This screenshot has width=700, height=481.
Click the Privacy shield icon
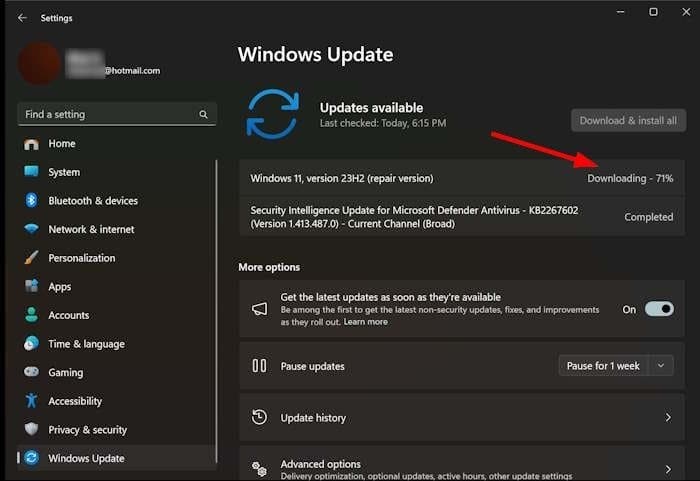point(31,429)
